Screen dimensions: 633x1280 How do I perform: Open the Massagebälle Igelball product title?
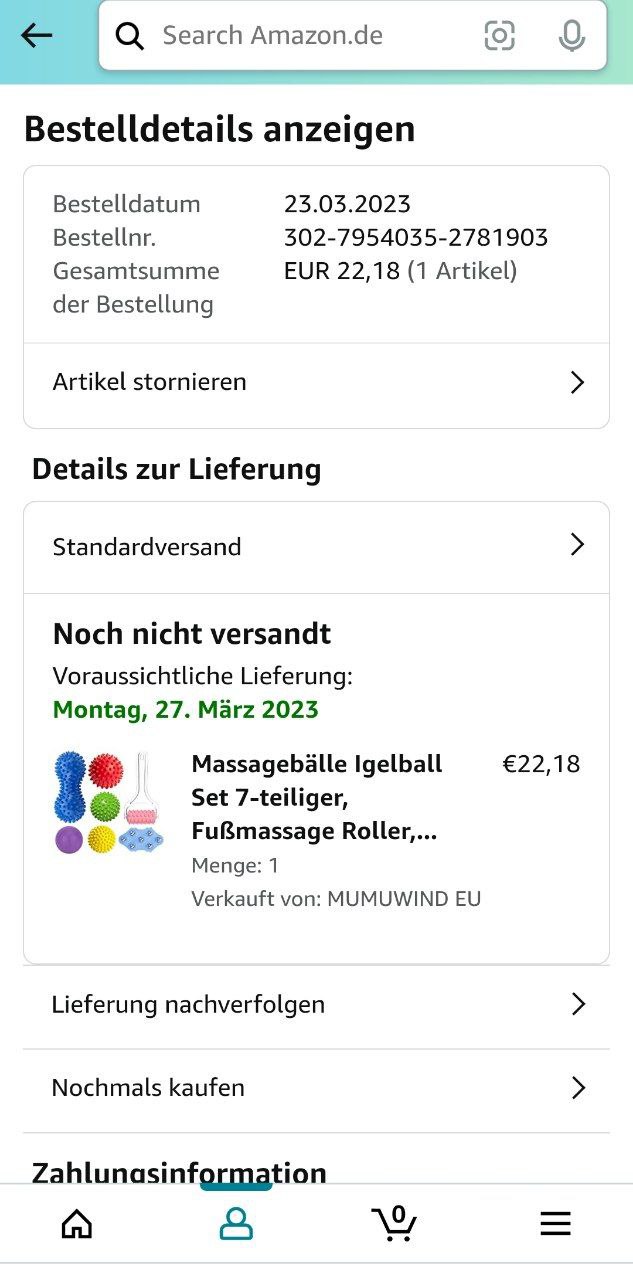316,798
